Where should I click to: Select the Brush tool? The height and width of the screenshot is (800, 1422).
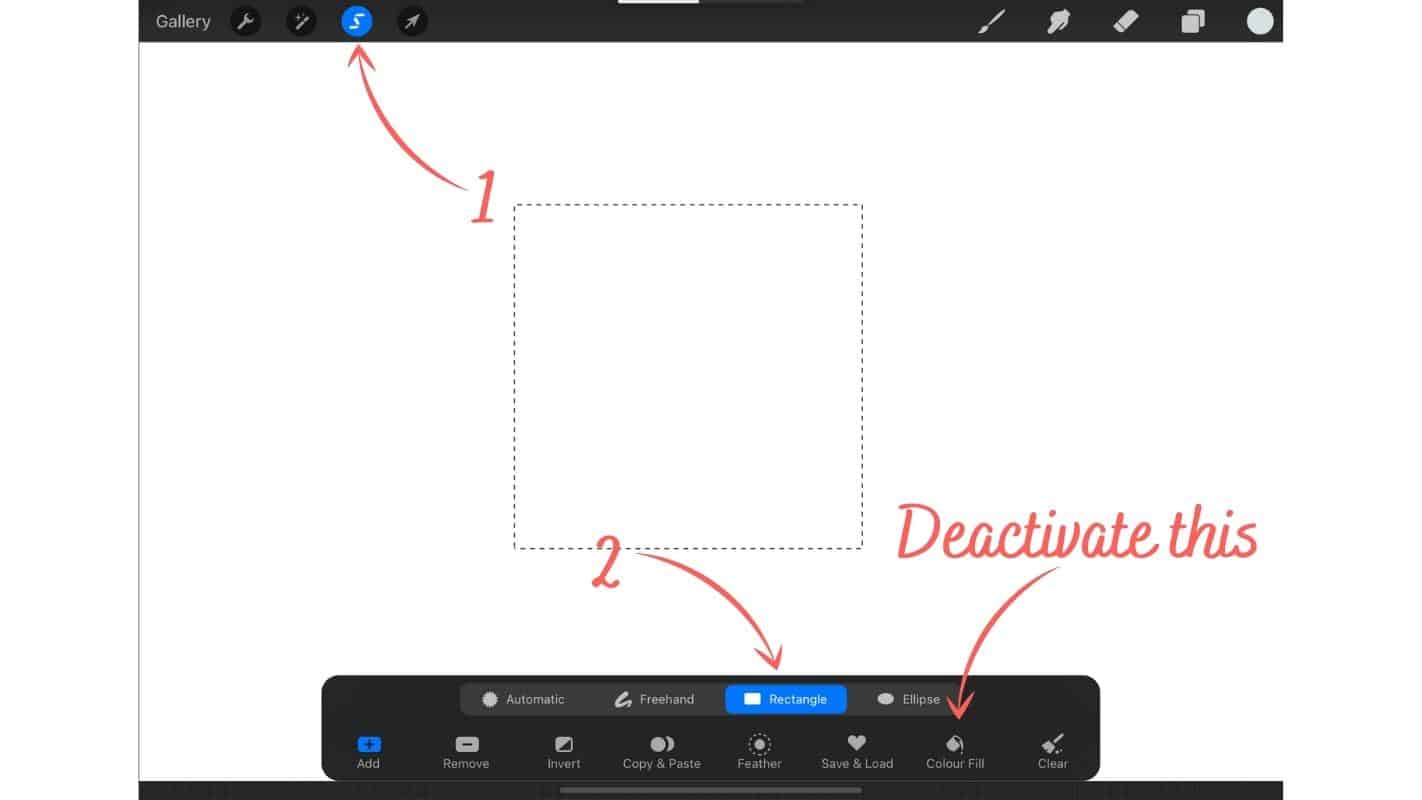991,21
